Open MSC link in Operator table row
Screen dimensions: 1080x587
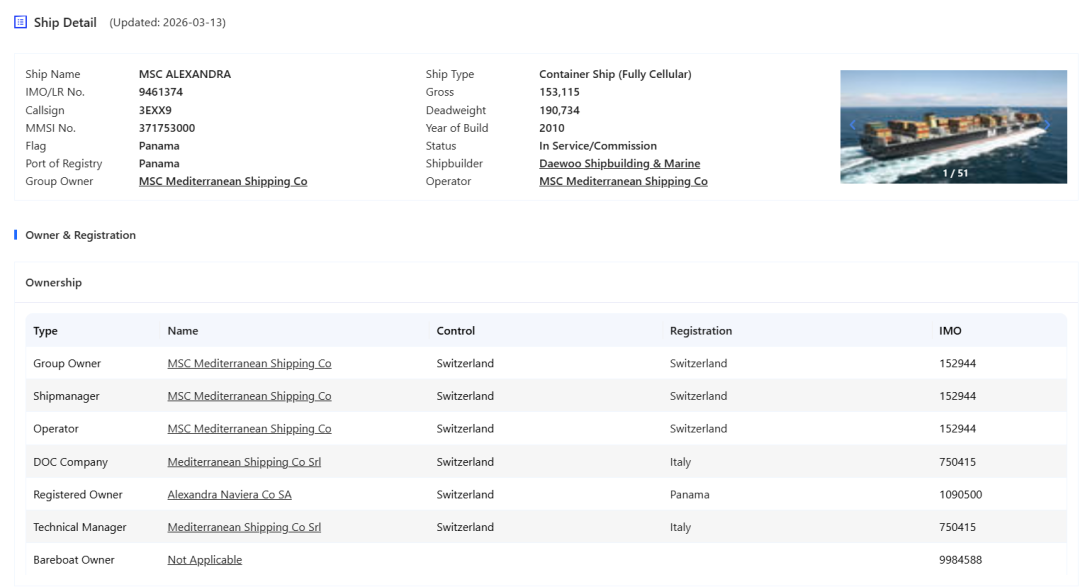(249, 429)
